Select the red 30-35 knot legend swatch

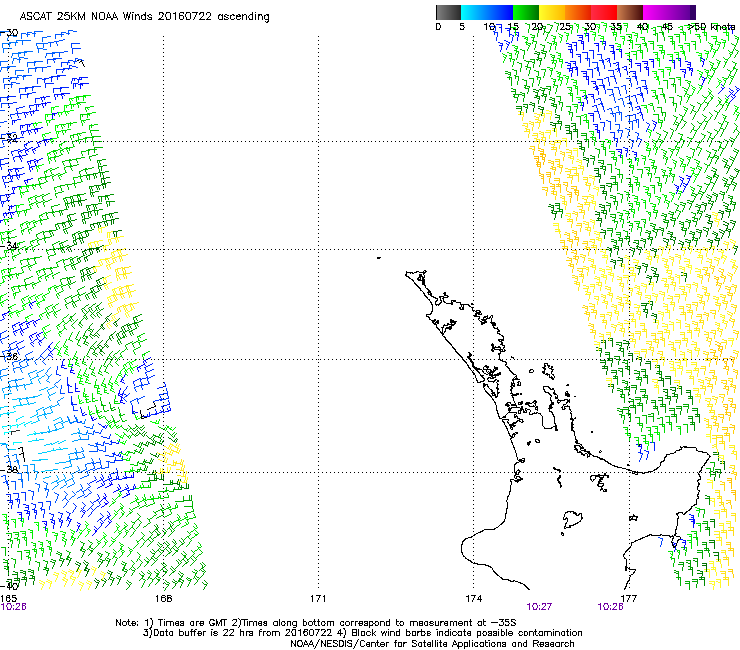(604, 12)
